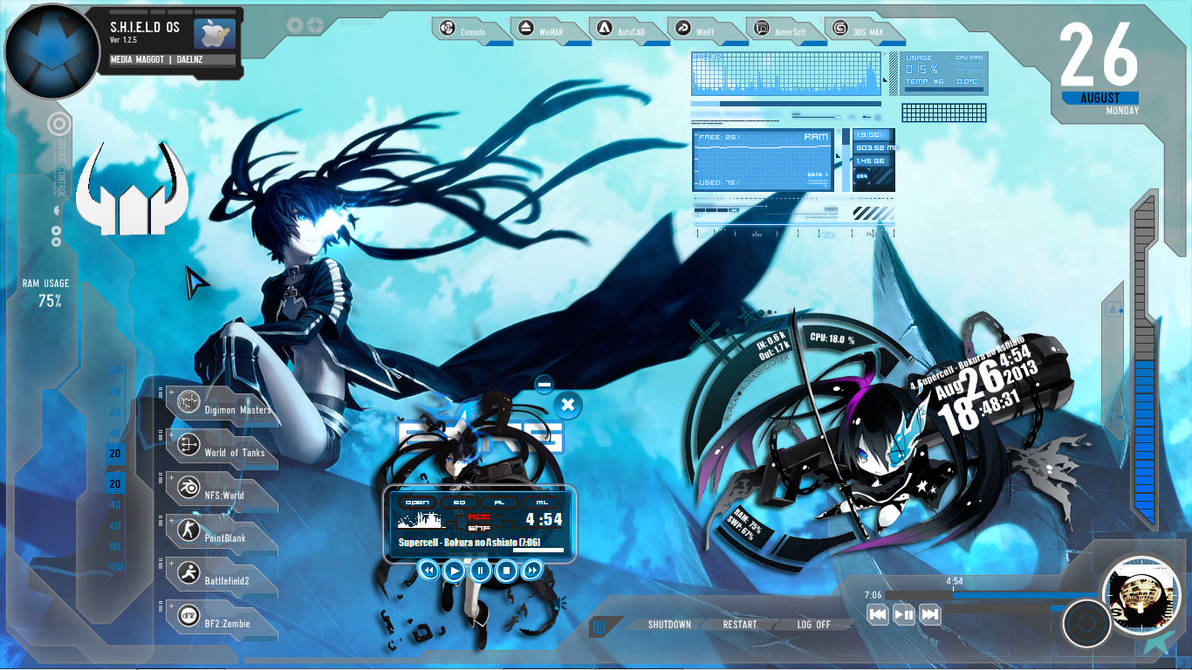The image size is (1192, 670).
Task: Launch NFS:World from the game list
Action: 222,490
